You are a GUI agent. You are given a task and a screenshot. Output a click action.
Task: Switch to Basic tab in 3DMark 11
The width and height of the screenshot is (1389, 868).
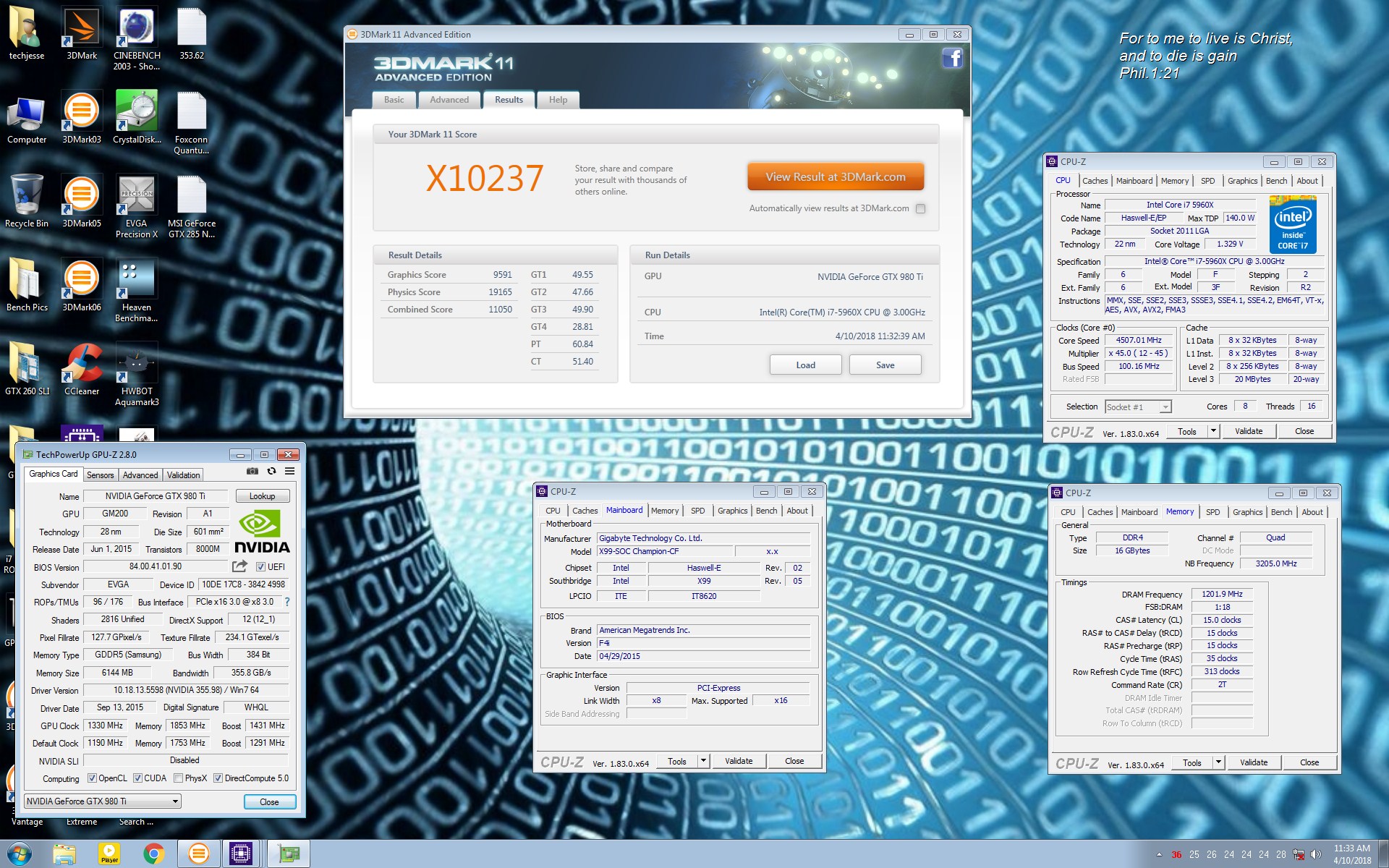[394, 100]
